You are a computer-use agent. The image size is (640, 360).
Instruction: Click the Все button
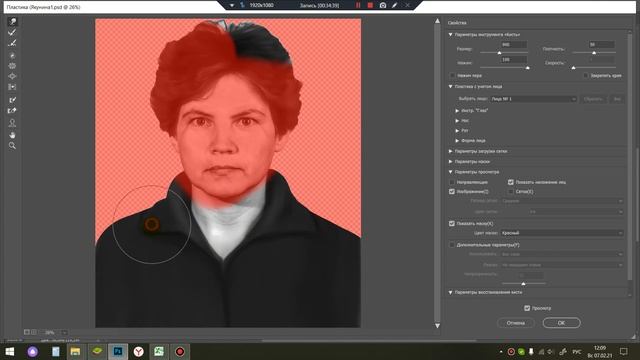617,99
